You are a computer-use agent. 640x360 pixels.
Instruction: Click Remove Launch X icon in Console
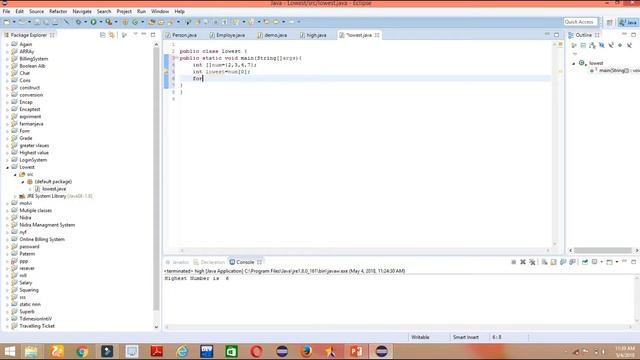pos(523,262)
